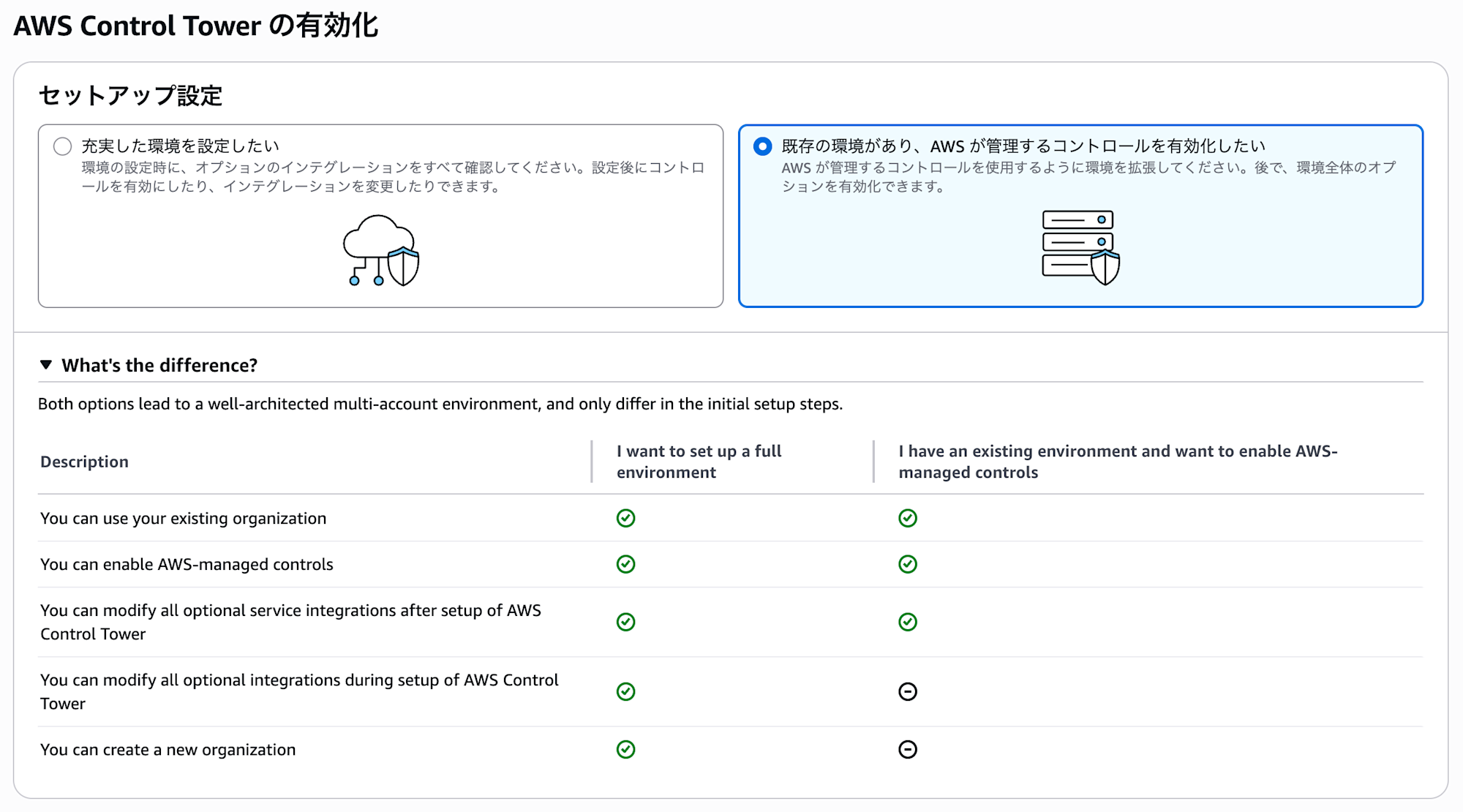This screenshot has width=1463, height=812.
Task: Click the AWS-managed controls check in the right column
Action: (908, 564)
